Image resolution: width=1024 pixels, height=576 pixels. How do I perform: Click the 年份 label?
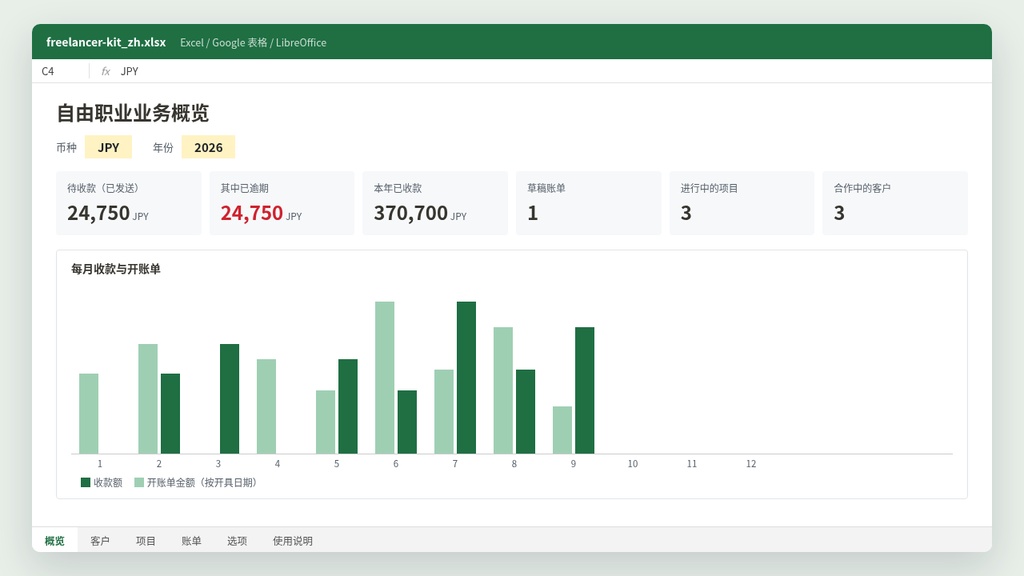[163, 148]
